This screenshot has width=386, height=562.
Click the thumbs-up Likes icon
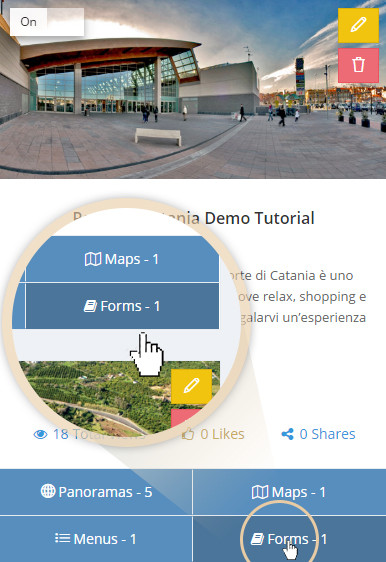188,434
